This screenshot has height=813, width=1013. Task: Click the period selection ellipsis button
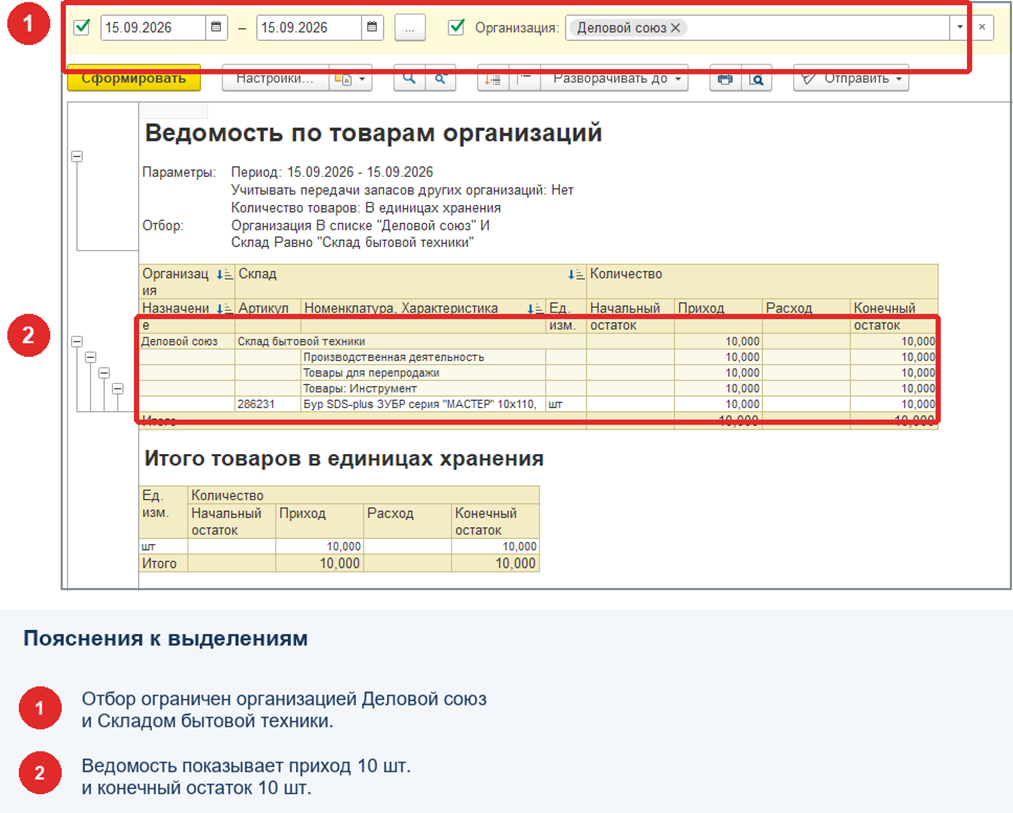(410, 28)
